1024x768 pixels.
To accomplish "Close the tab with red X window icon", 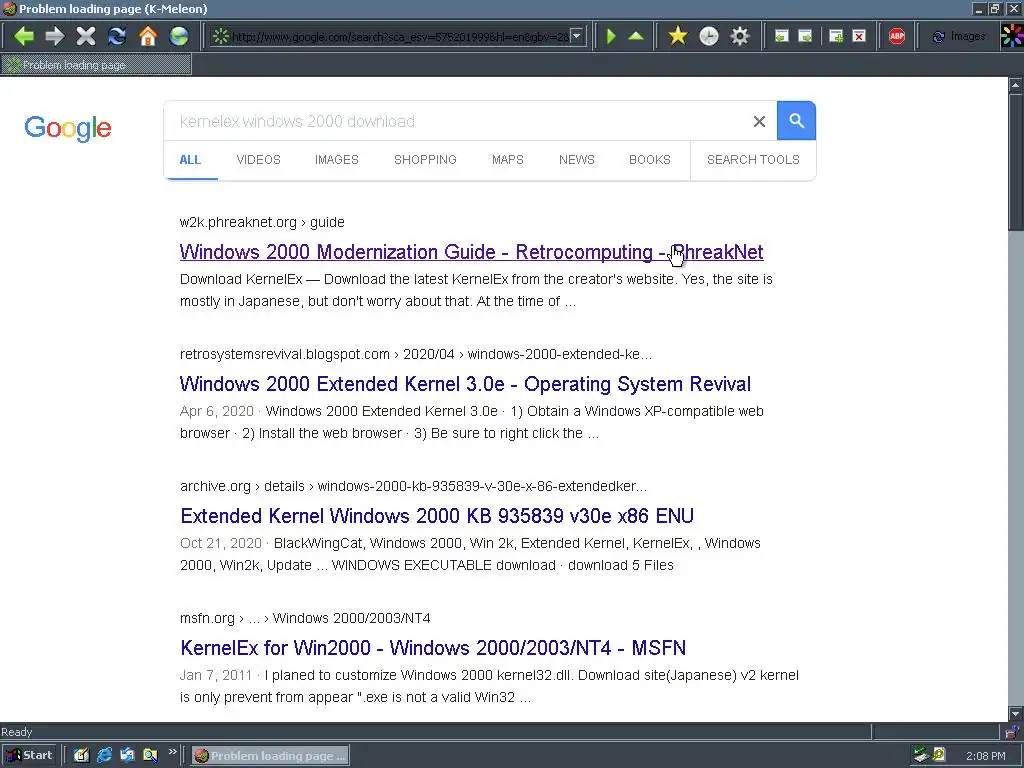I will 859,36.
